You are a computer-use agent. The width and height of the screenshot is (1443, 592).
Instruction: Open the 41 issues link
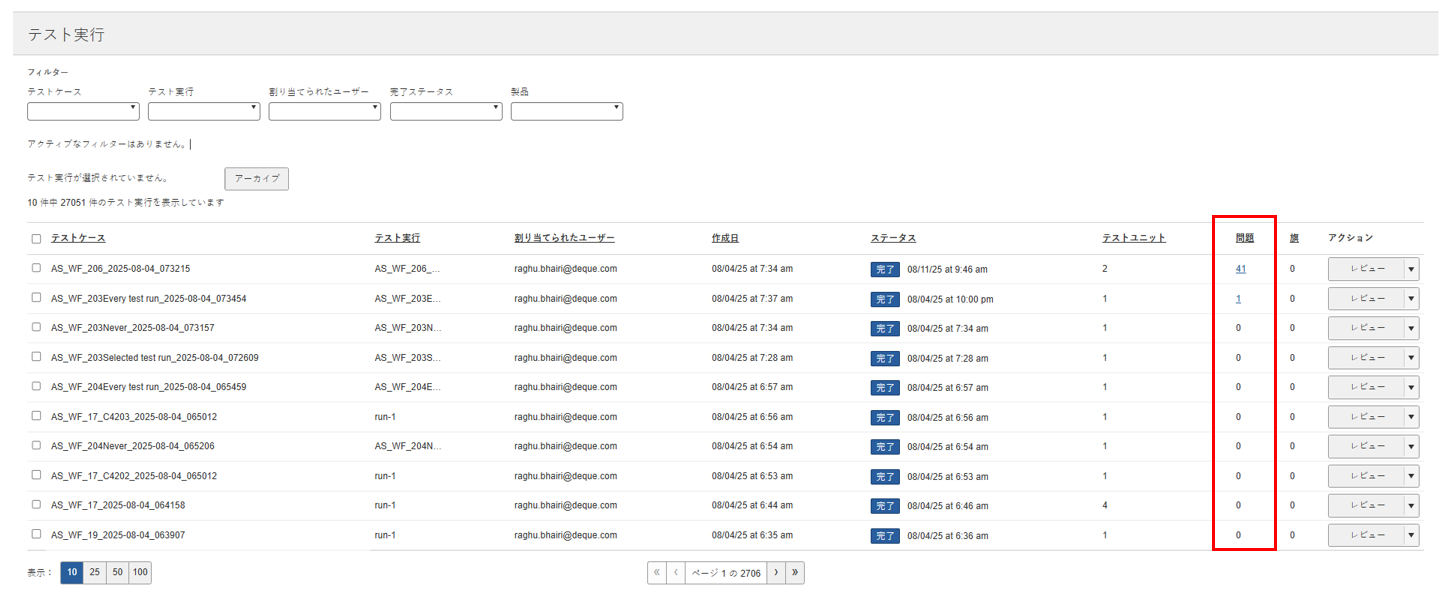click(1240, 269)
